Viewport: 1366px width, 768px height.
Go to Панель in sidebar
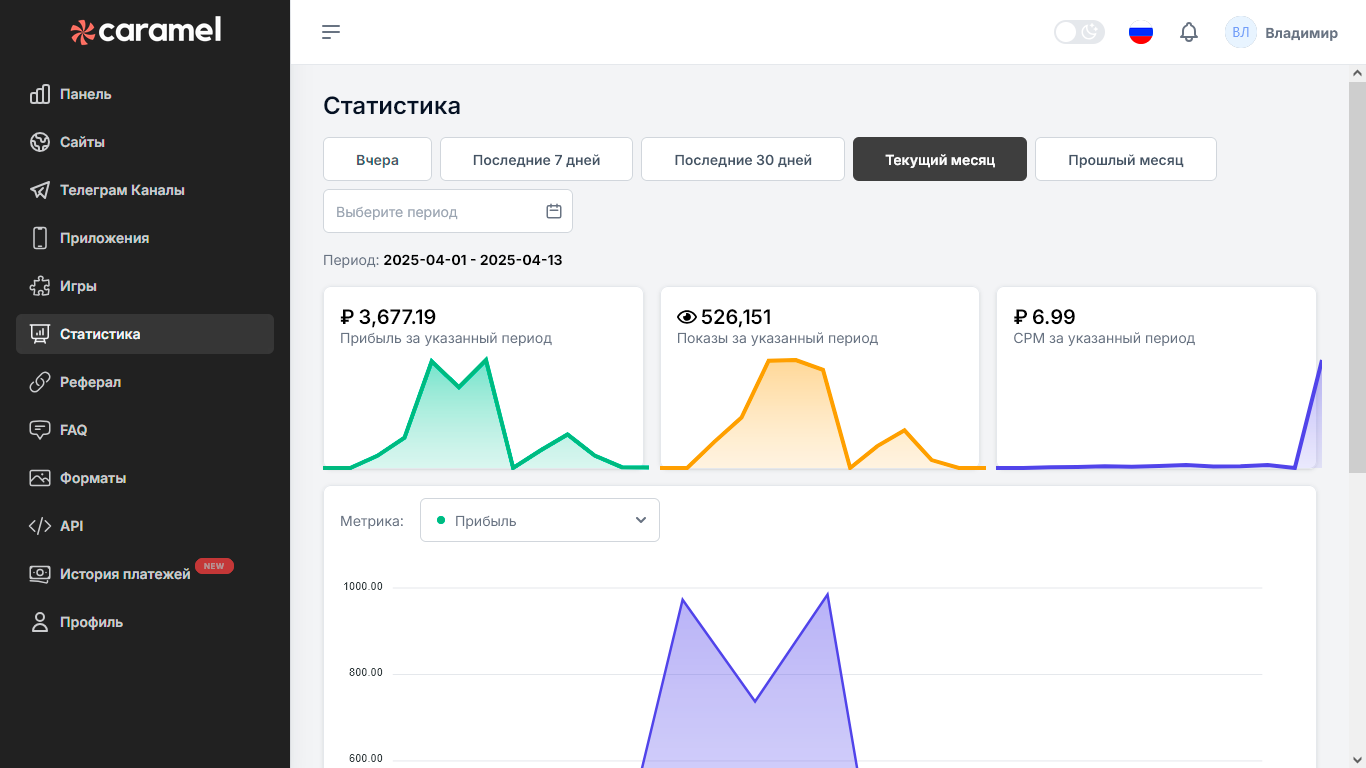pos(86,94)
